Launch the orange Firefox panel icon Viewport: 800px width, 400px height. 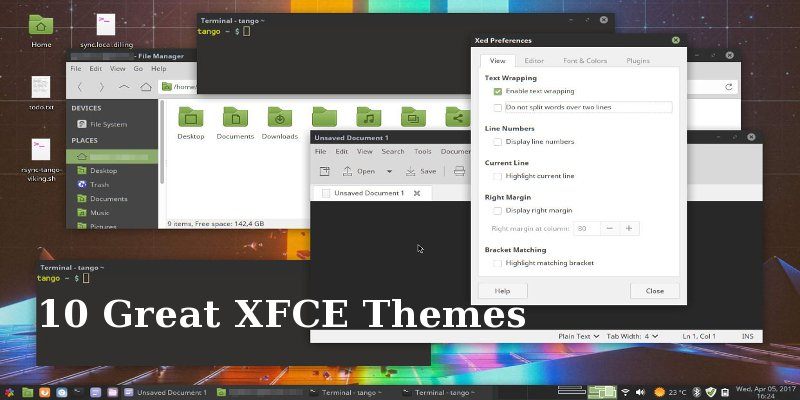44,392
